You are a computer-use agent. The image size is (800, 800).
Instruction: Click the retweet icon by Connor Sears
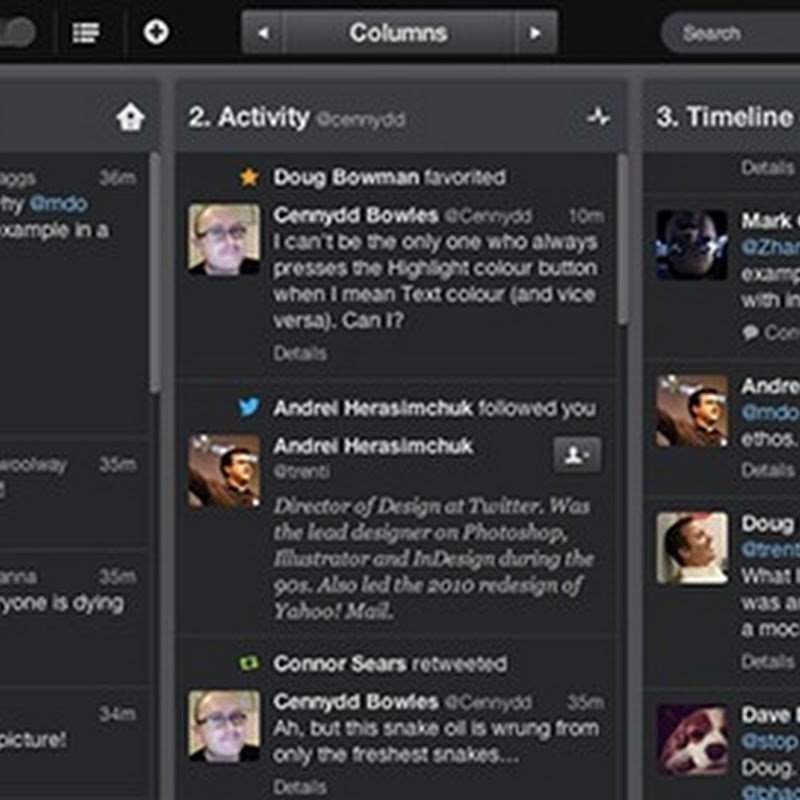[249, 663]
